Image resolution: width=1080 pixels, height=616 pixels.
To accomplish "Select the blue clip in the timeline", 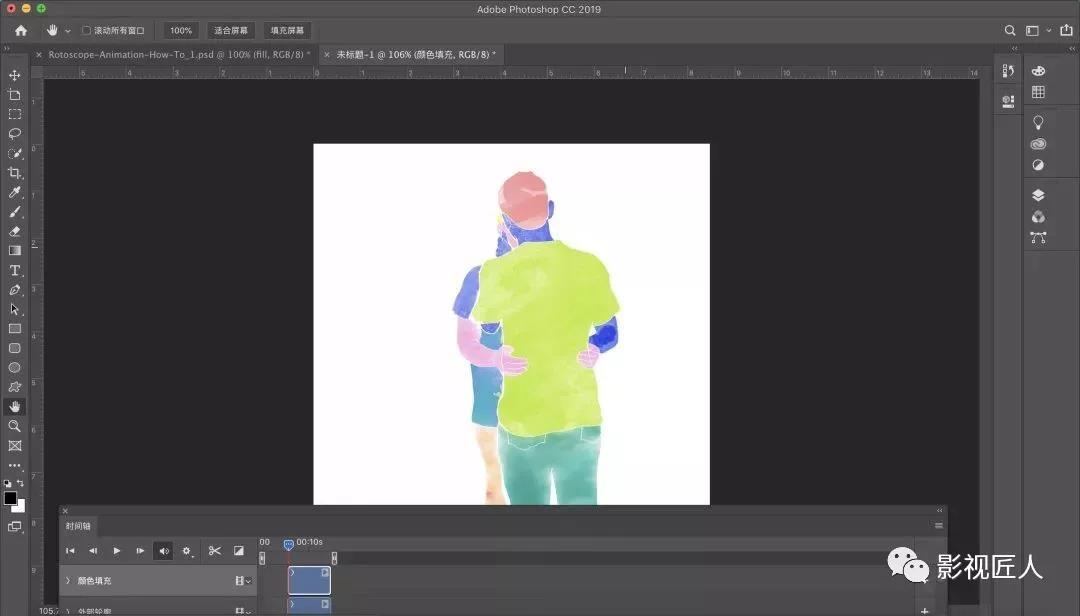I will click(308, 580).
